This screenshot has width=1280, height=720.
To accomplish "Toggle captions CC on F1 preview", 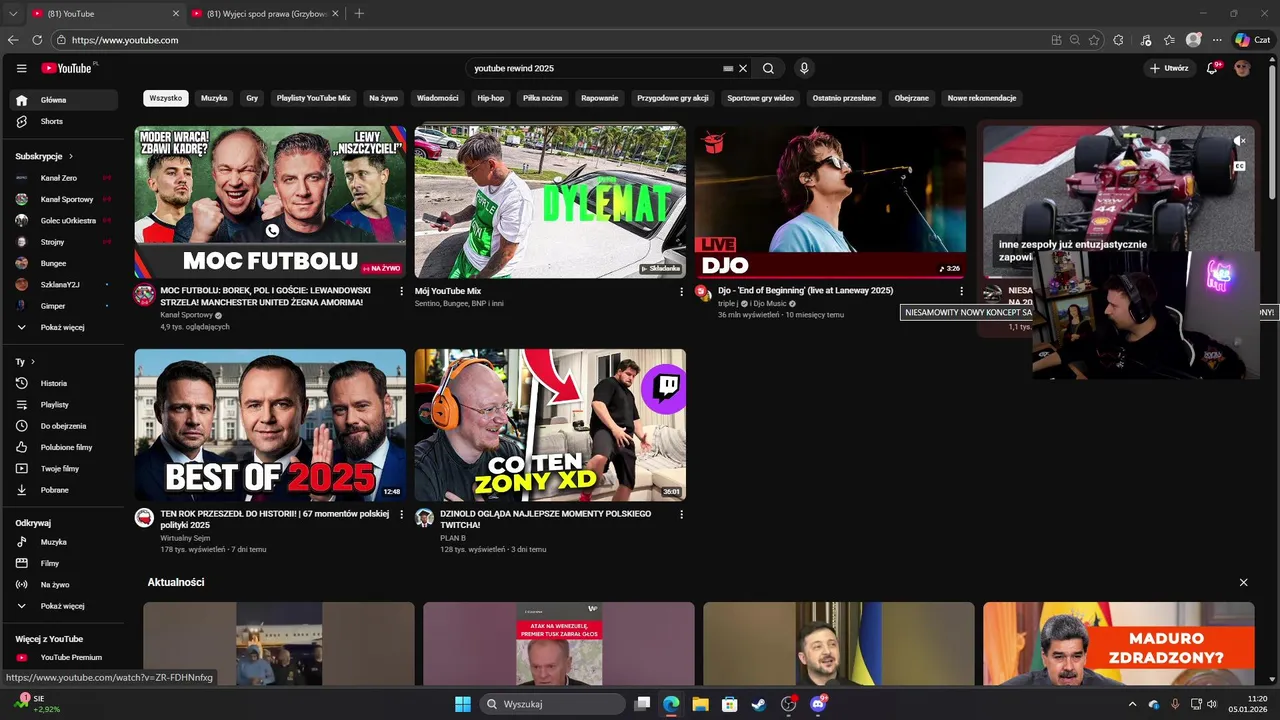I will [x=1240, y=166].
